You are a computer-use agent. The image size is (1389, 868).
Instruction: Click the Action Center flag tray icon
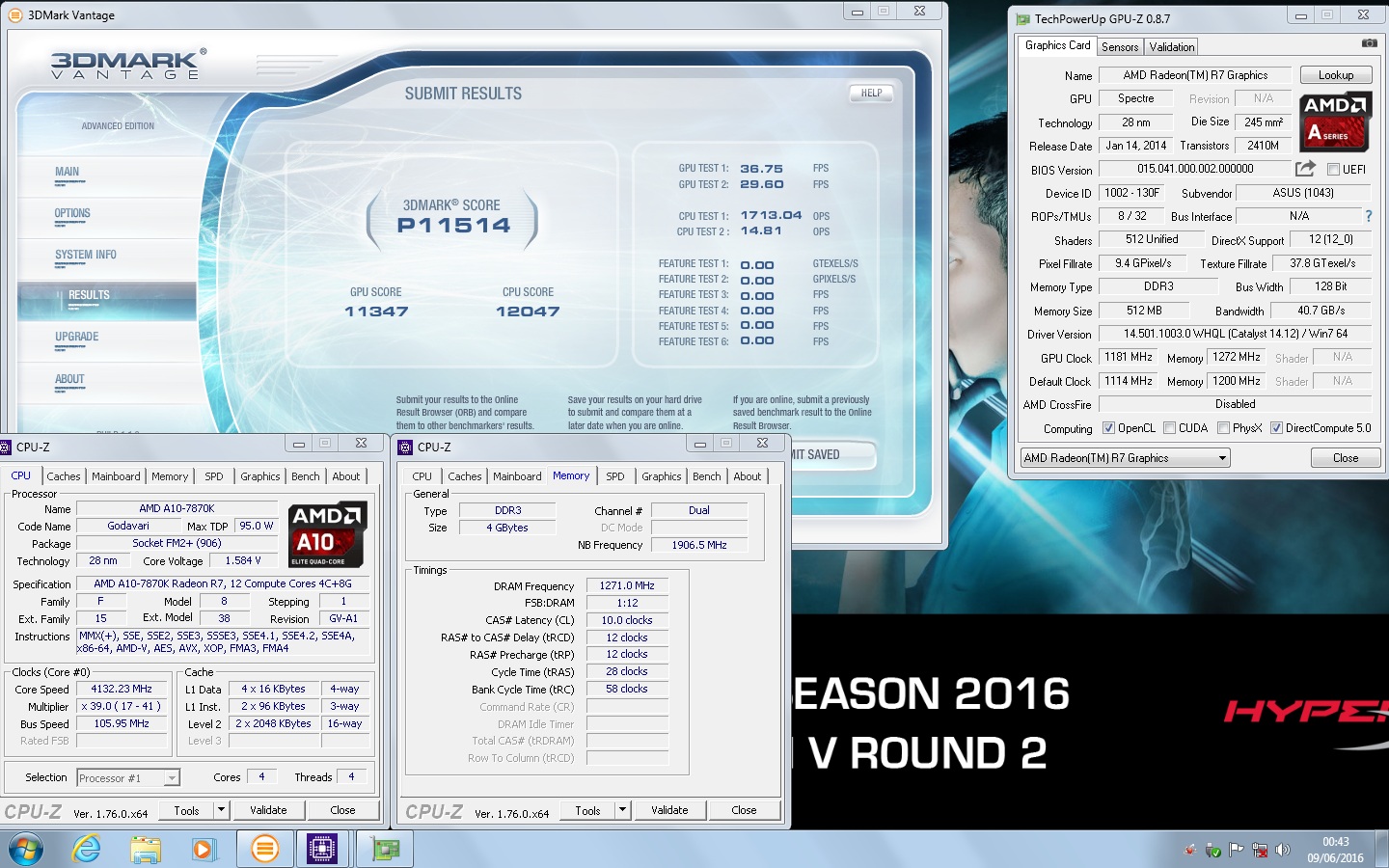[x=1237, y=850]
